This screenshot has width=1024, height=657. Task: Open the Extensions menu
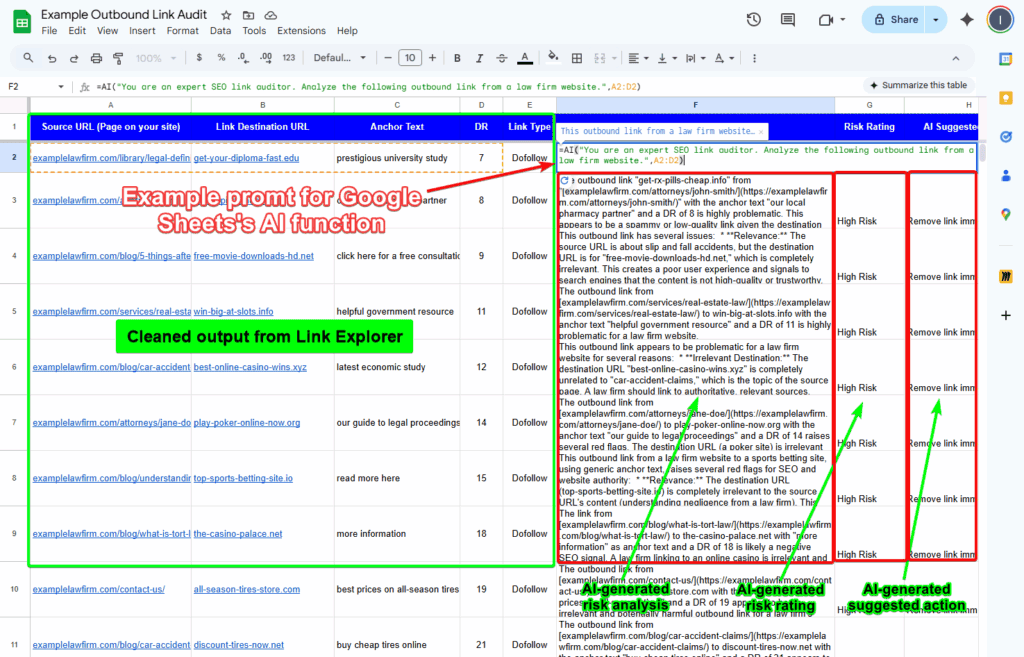coord(301,30)
